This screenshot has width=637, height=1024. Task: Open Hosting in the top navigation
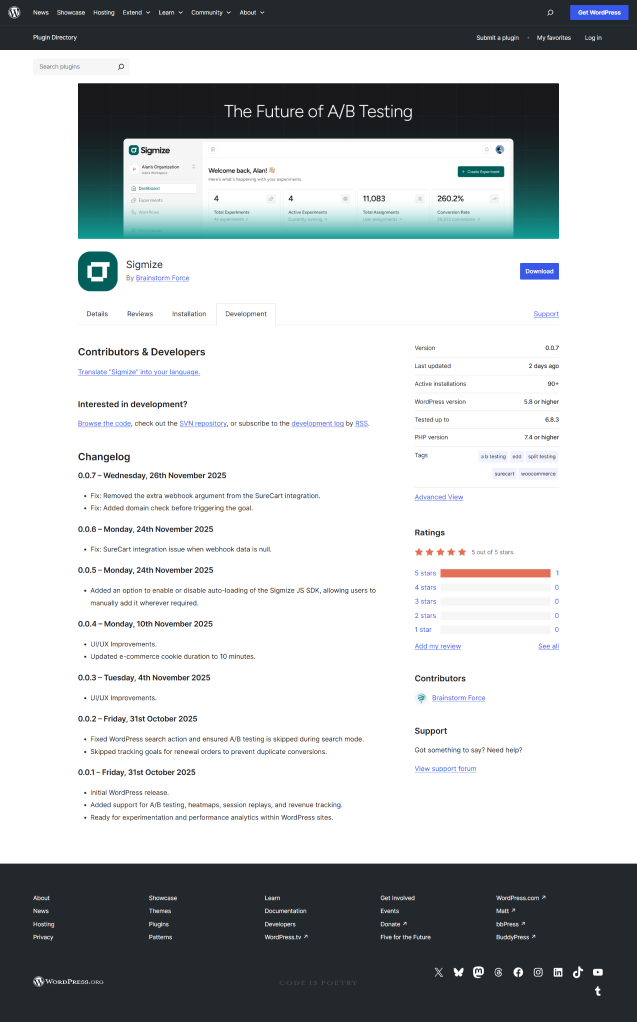(x=103, y=12)
